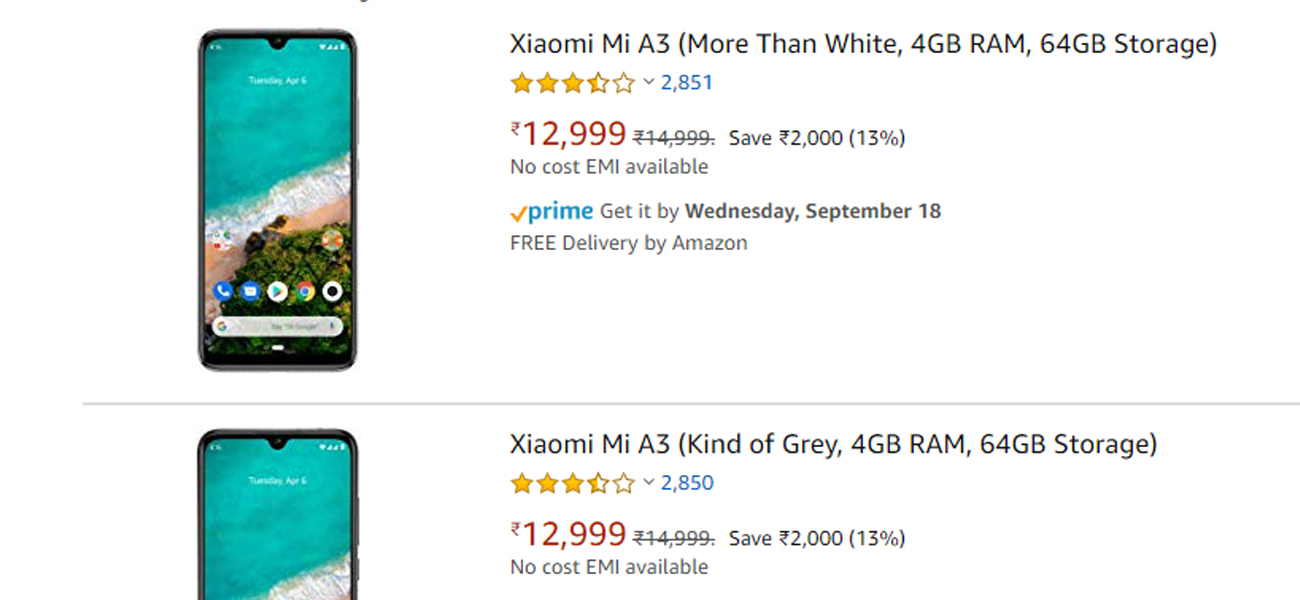Click the struck-through ₹14,999 price on the White listing

pos(674,138)
